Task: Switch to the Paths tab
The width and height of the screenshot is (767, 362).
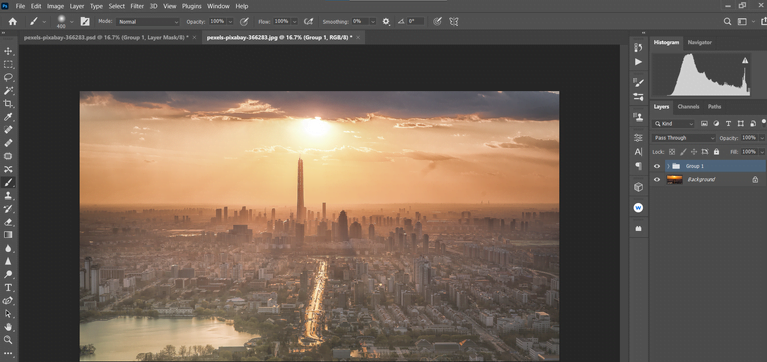Action: 714,107
